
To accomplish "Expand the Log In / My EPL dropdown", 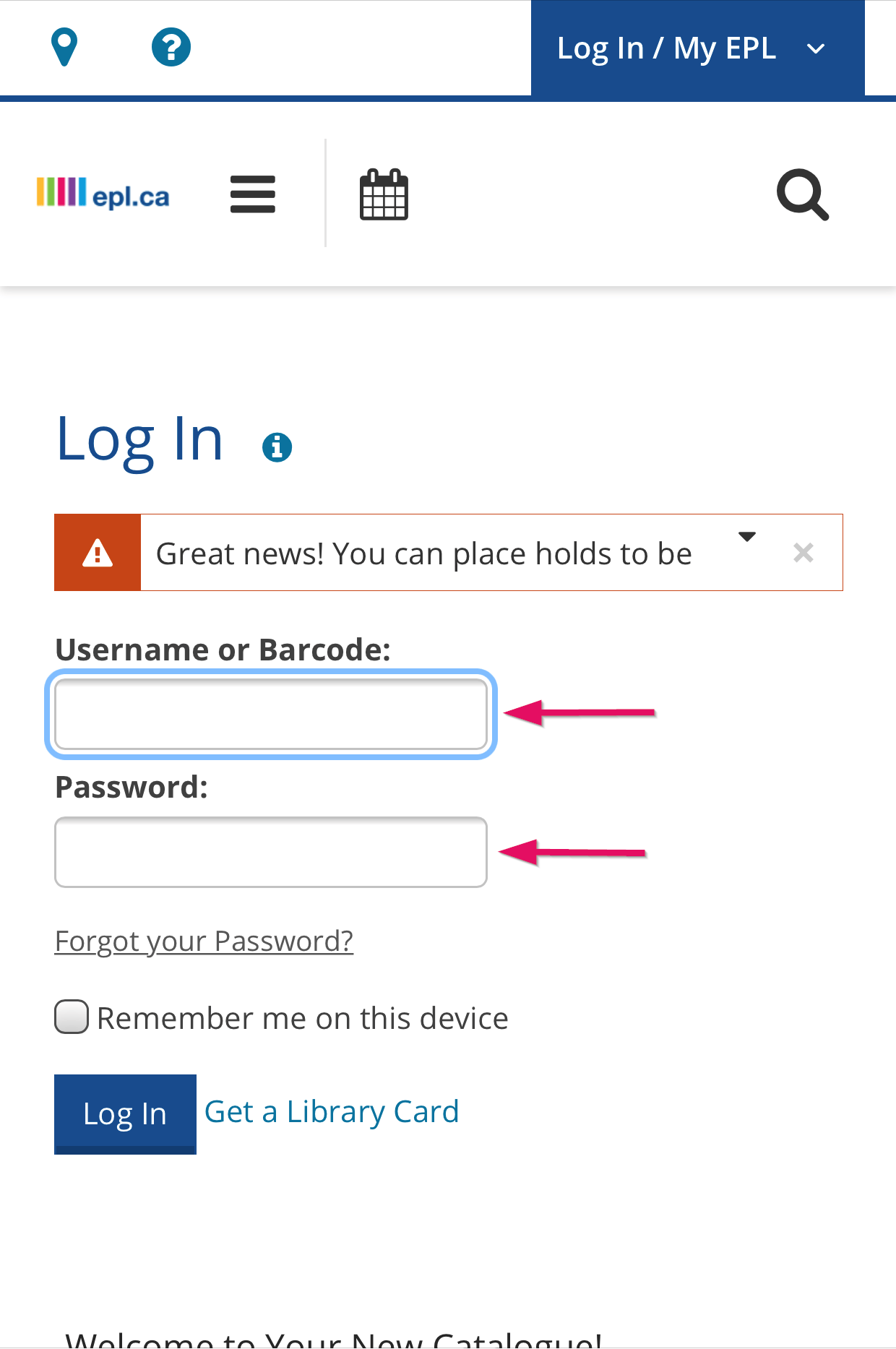I will point(698,48).
